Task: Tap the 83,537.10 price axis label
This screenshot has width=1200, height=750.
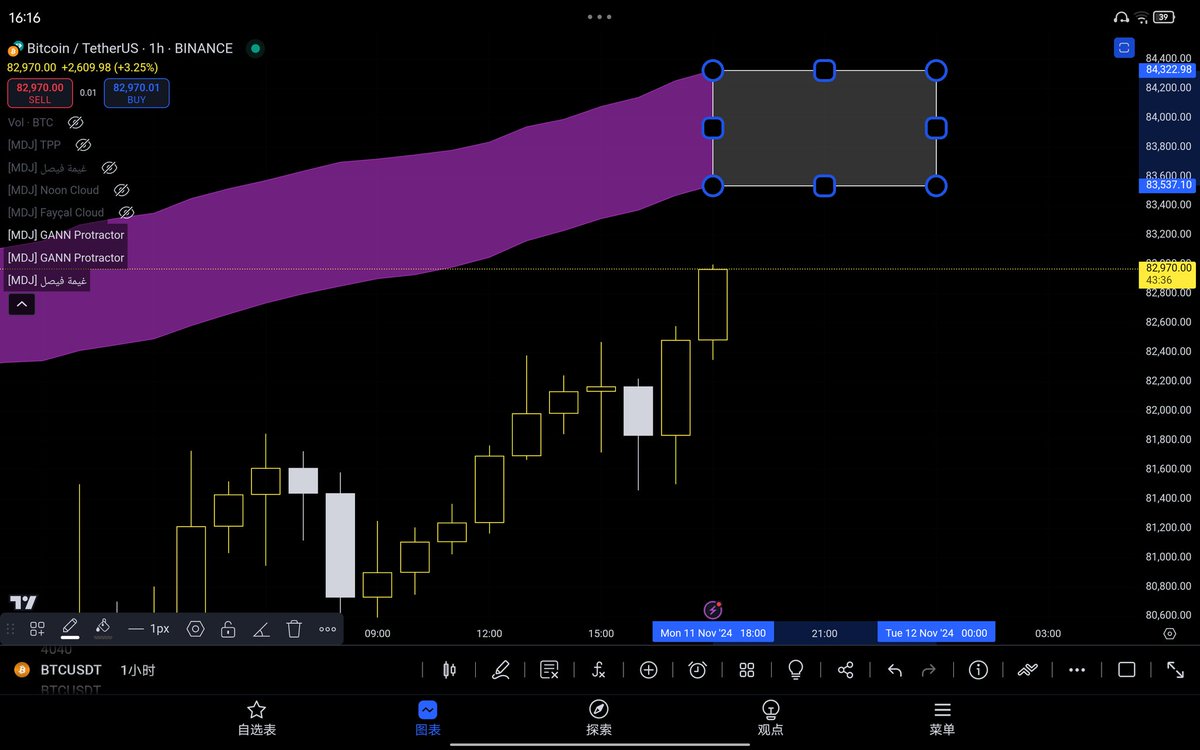Action: tap(1167, 185)
